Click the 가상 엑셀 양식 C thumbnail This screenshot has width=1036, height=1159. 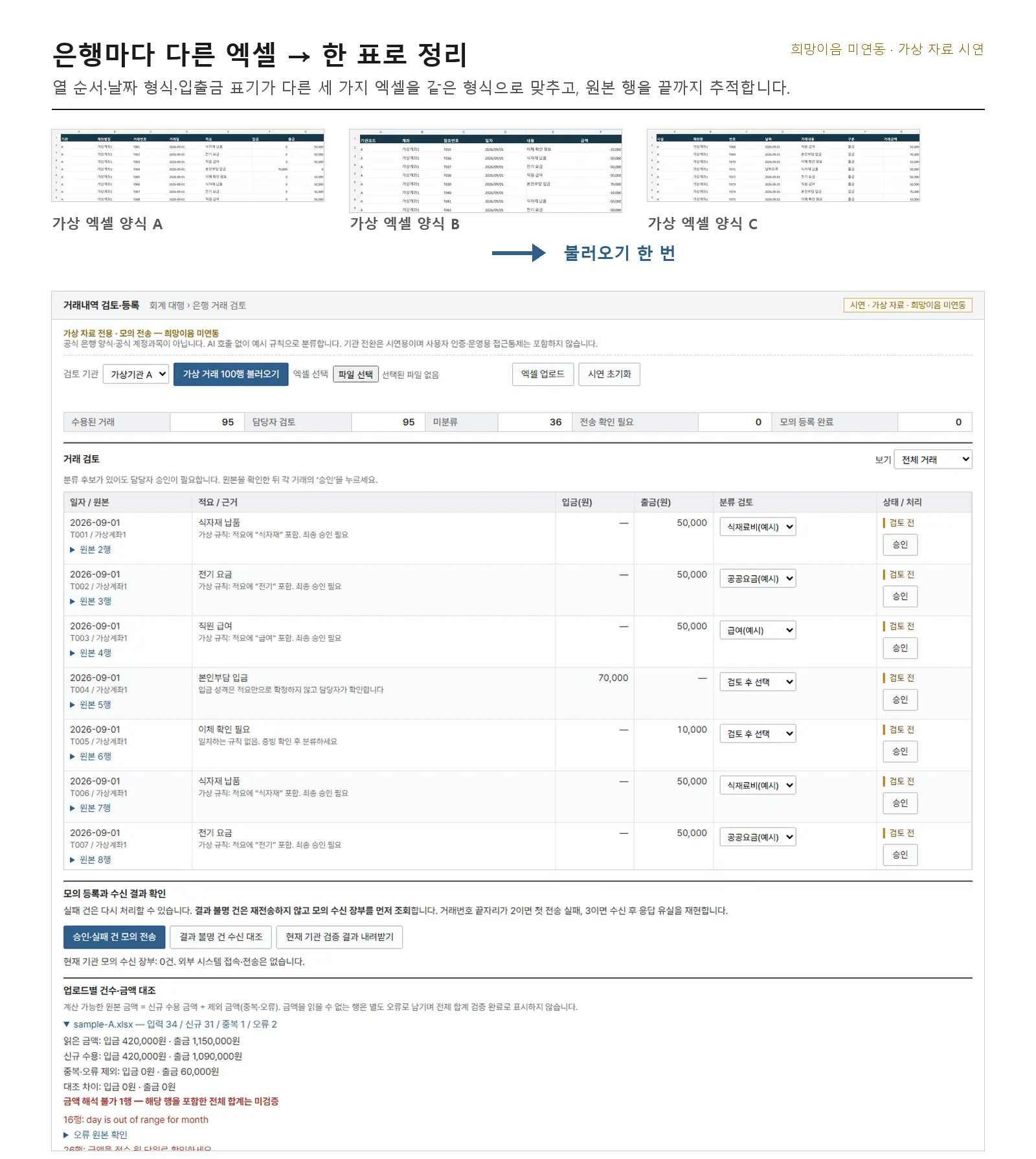783,166
